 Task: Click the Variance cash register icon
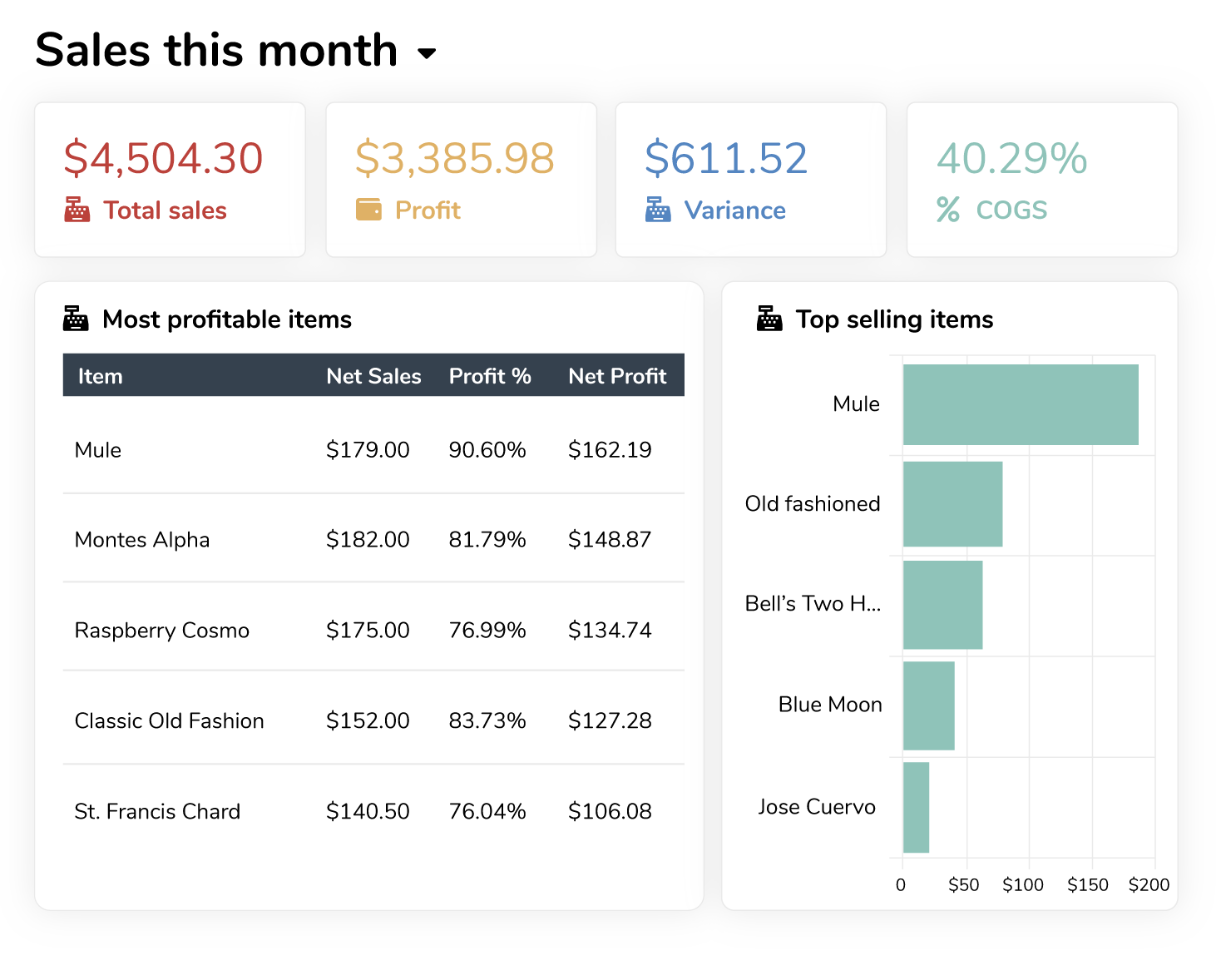[x=658, y=210]
